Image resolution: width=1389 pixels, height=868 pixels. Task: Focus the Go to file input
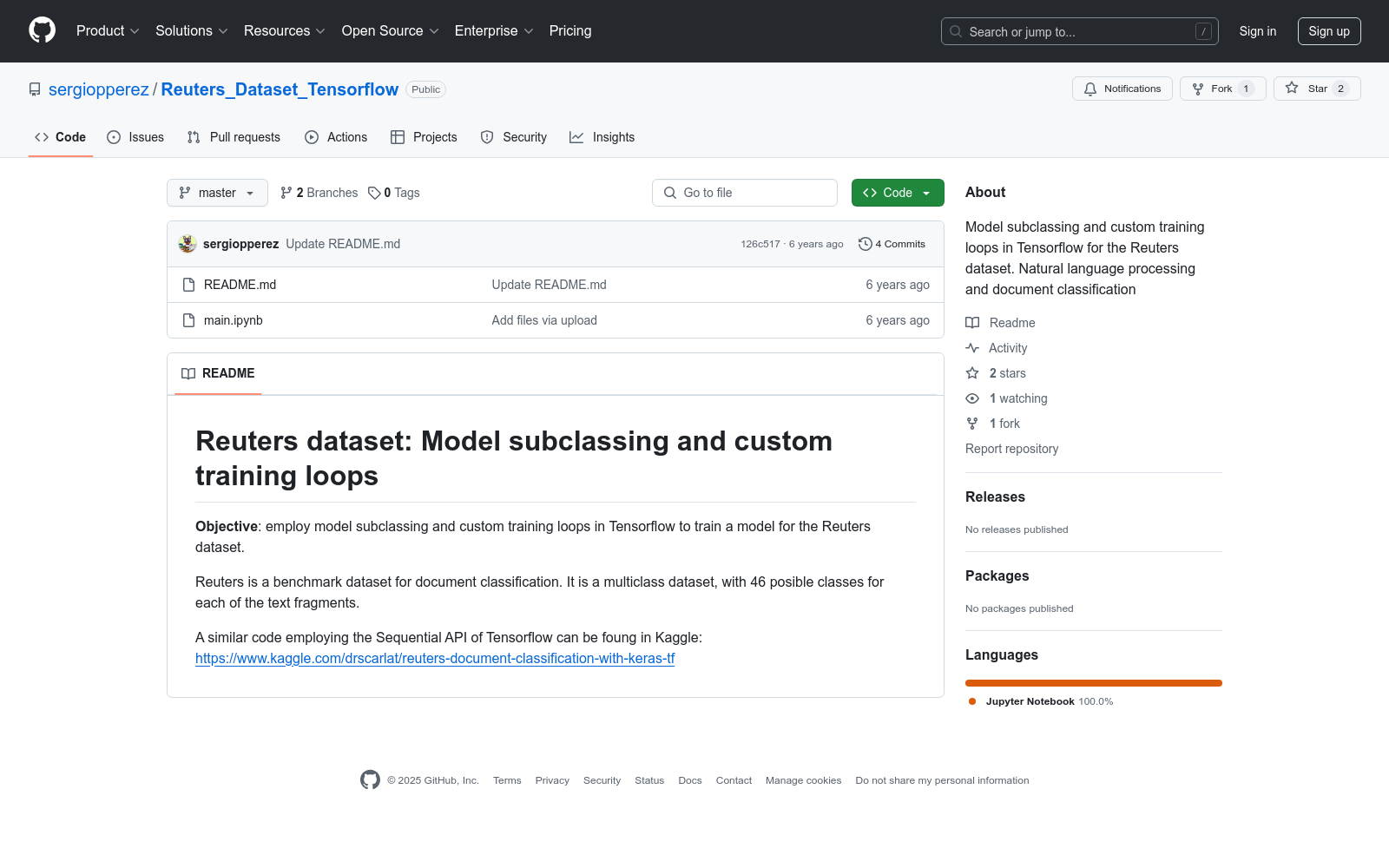[x=745, y=193]
